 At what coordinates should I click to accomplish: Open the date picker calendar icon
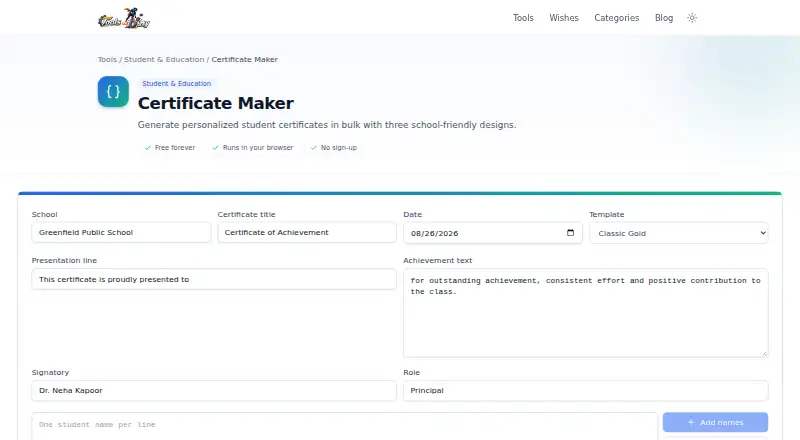(x=570, y=233)
